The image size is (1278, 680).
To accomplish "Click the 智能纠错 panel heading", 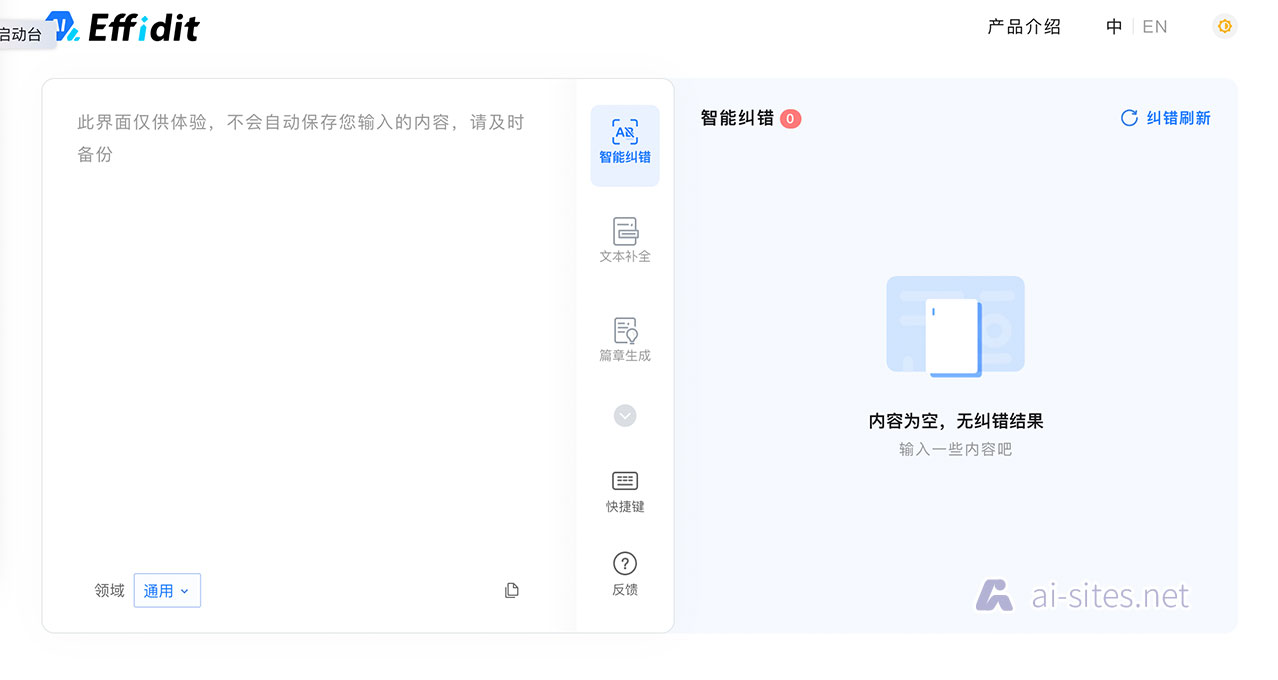I will click(737, 118).
